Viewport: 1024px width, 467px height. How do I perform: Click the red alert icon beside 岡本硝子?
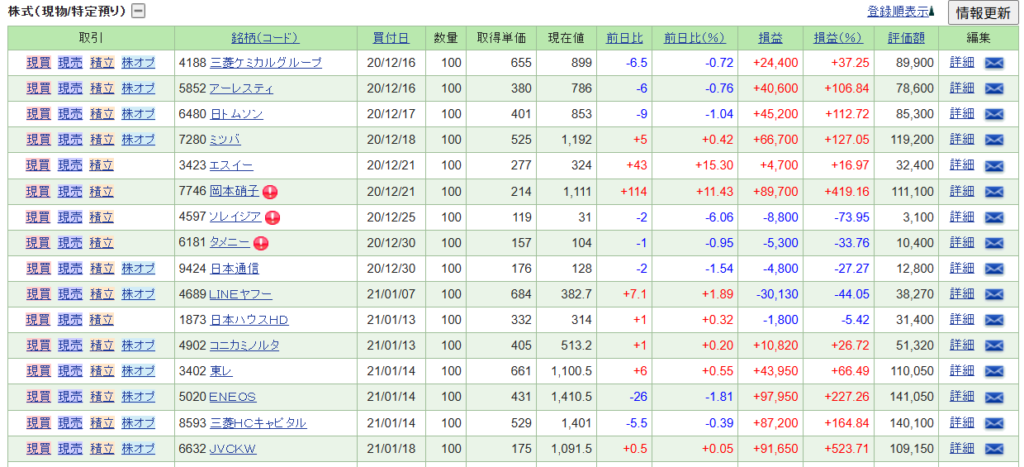[x=270, y=191]
